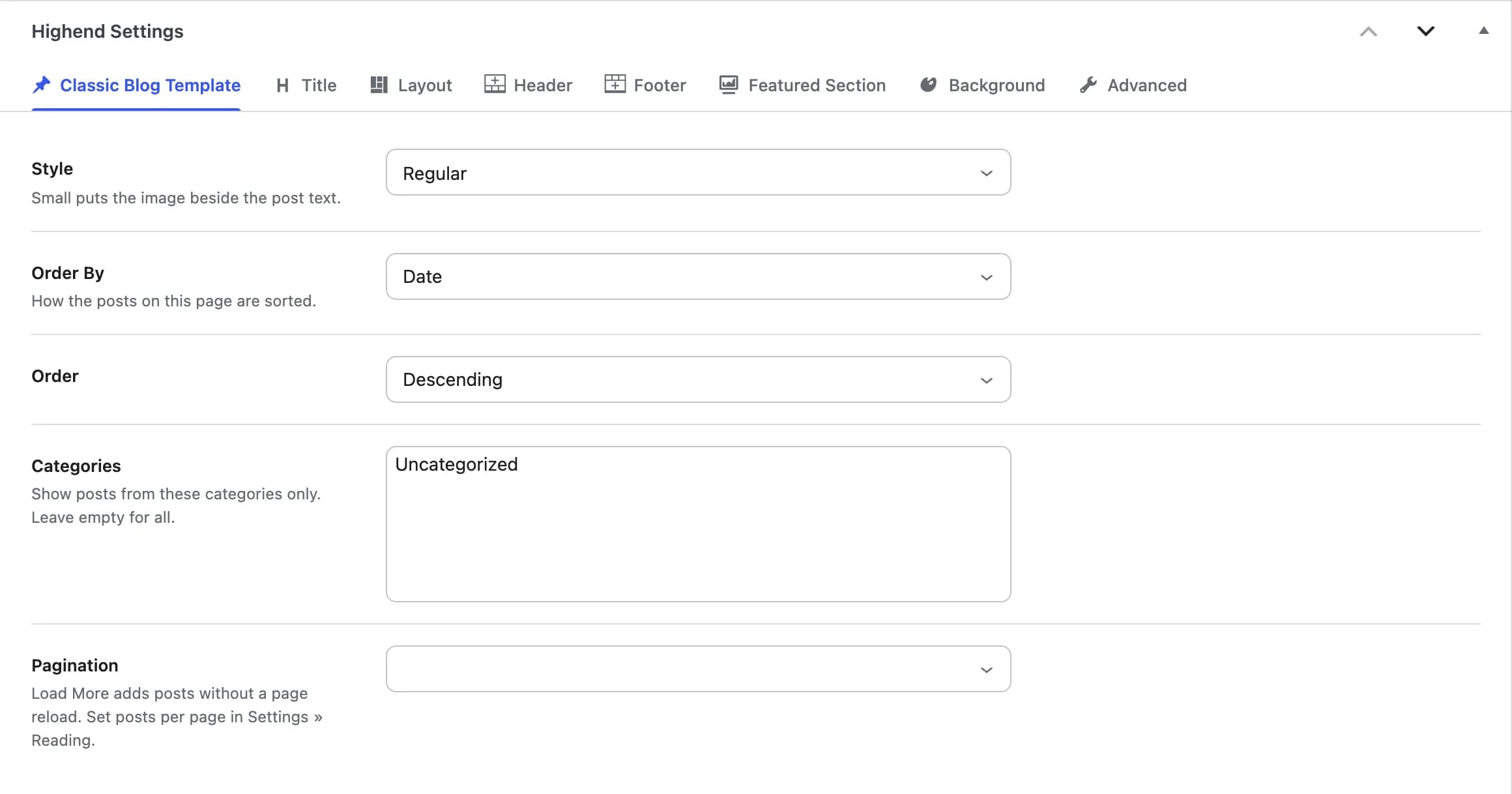Collapse the Highend Settings panel

coord(1484,30)
